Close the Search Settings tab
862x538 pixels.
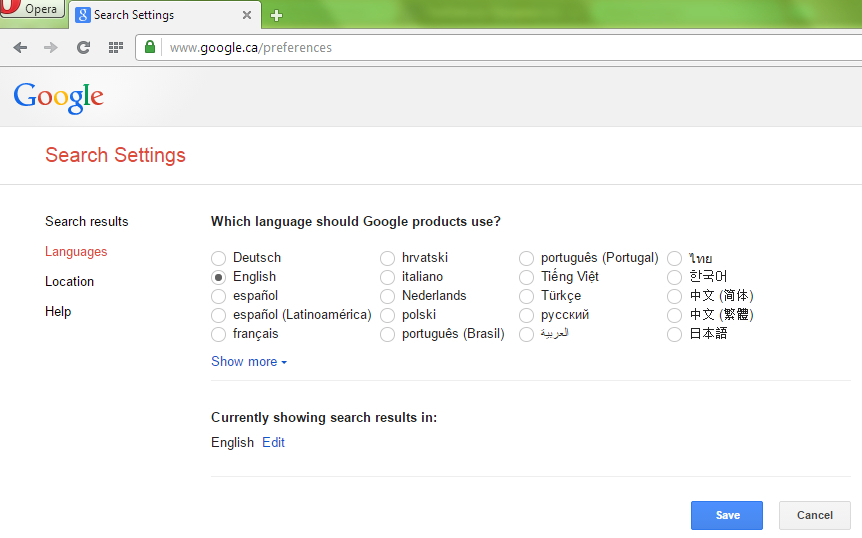click(247, 15)
